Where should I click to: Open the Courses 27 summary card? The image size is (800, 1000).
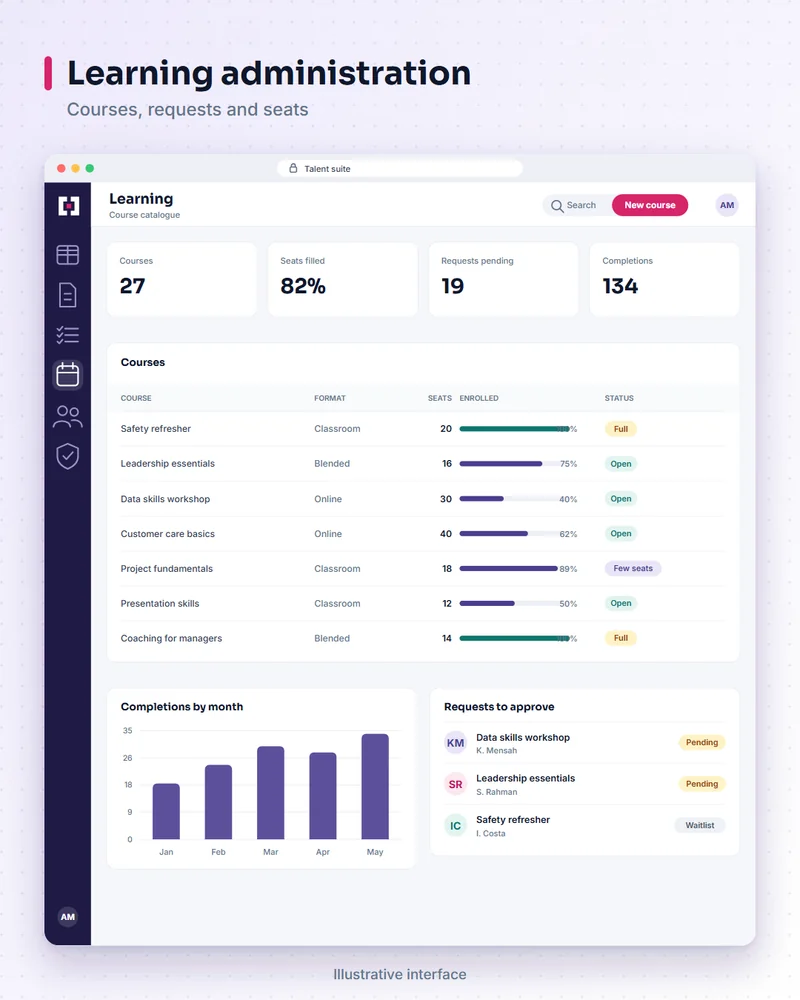[x=182, y=279]
